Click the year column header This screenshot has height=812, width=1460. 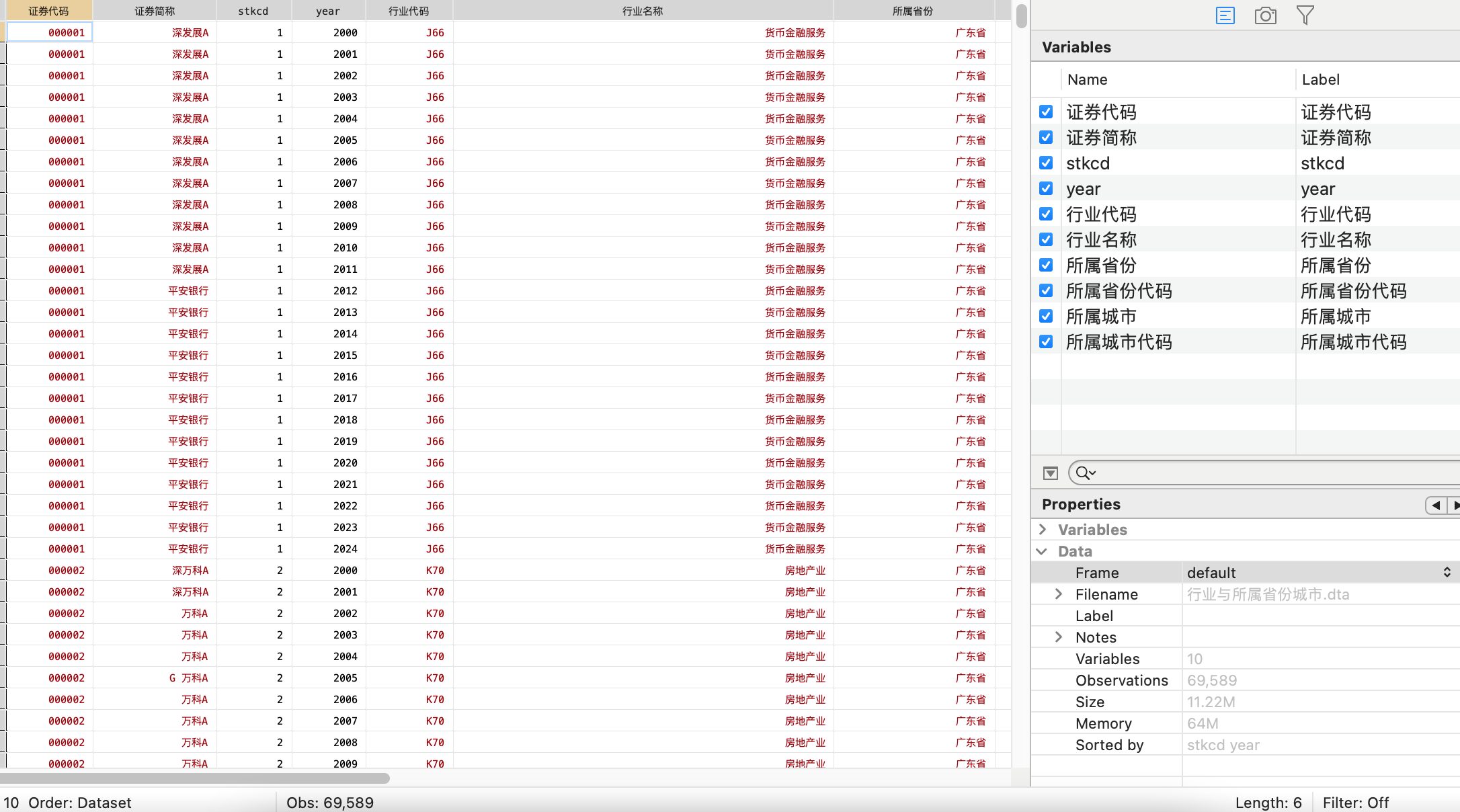point(328,11)
